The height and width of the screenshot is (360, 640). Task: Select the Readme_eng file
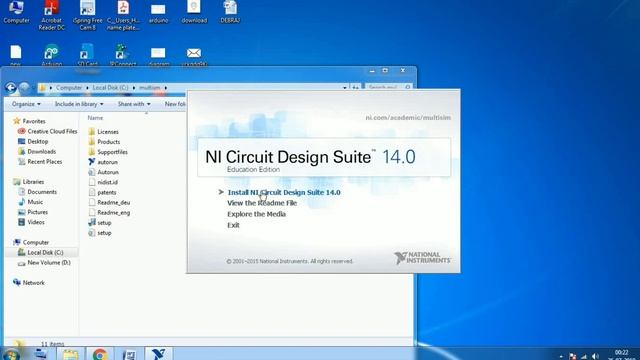pos(109,213)
